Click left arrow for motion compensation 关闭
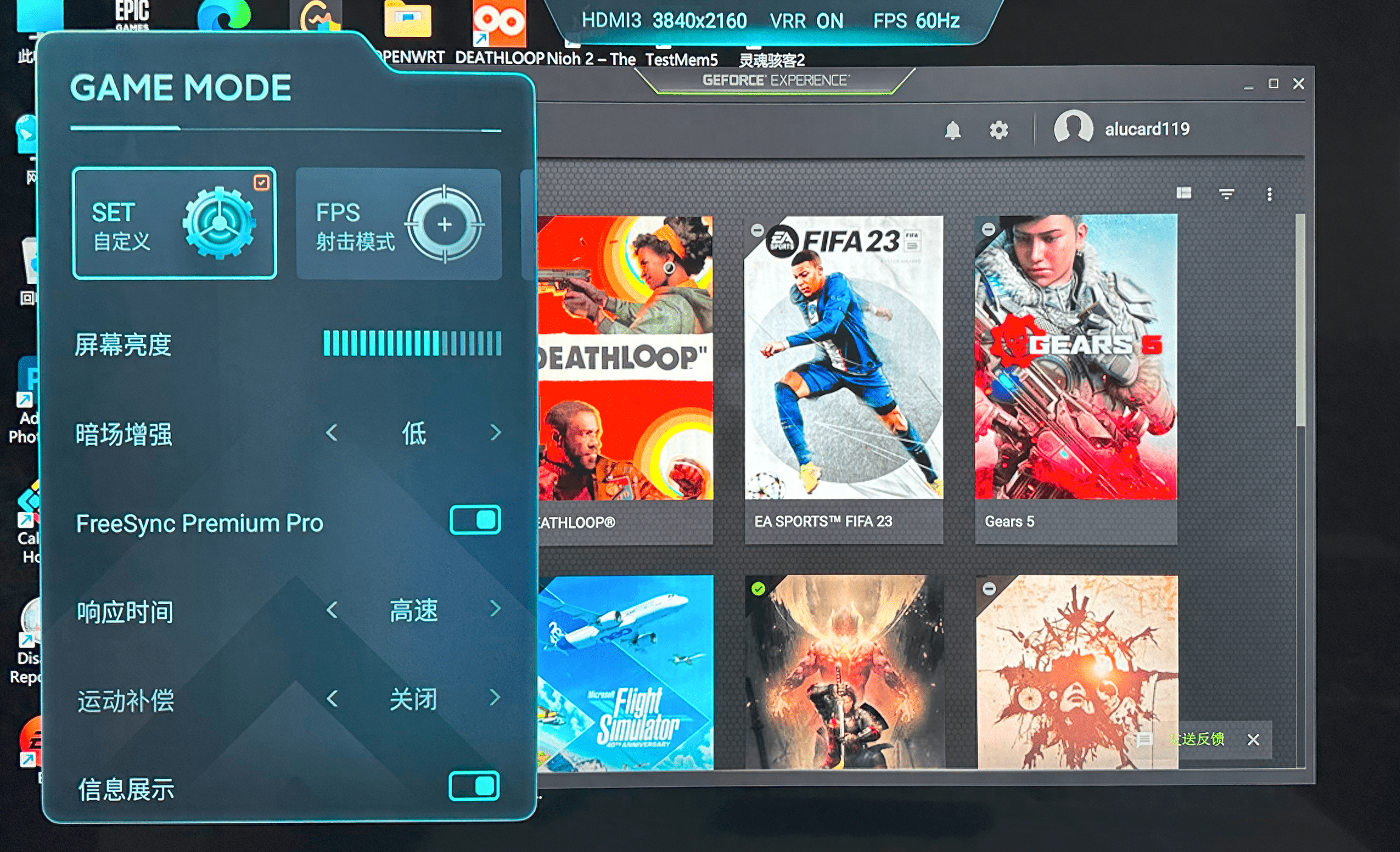Image resolution: width=1400 pixels, height=852 pixels. [332, 699]
